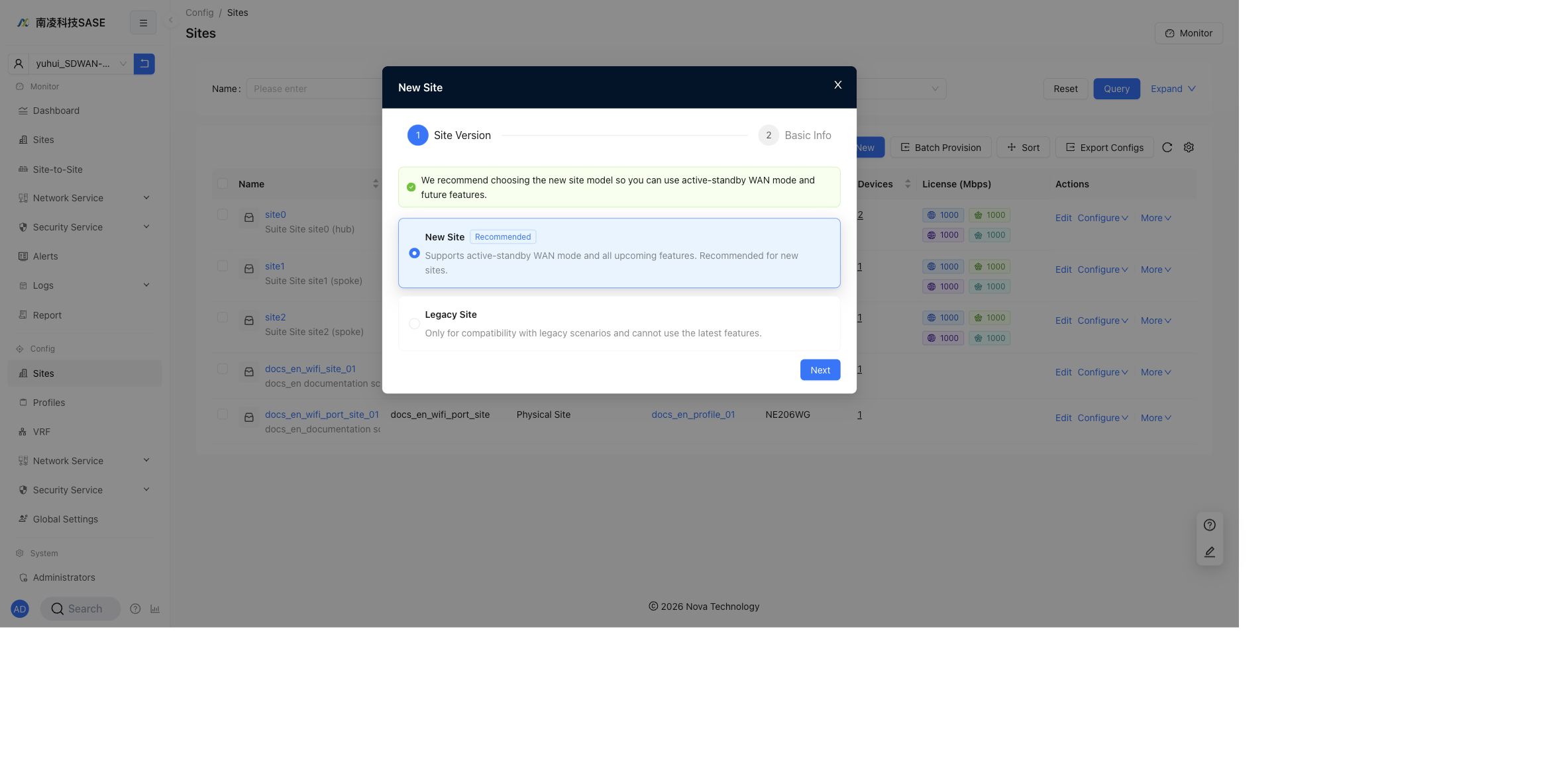Image resolution: width=1549 pixels, height=784 pixels.
Task: Click Expand to show more filters
Action: pyautogui.click(x=1173, y=89)
